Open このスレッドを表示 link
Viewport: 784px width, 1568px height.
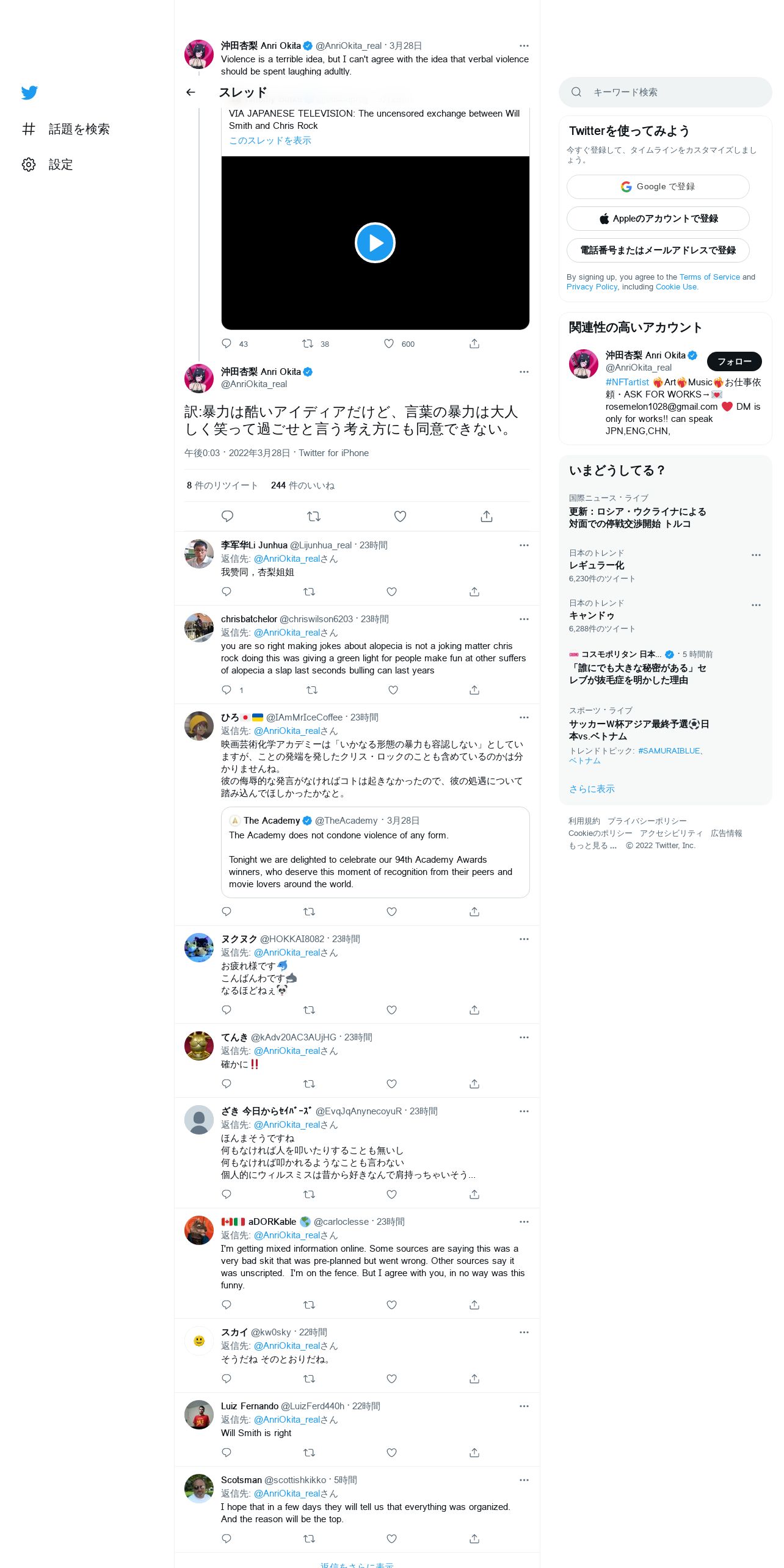(x=270, y=140)
